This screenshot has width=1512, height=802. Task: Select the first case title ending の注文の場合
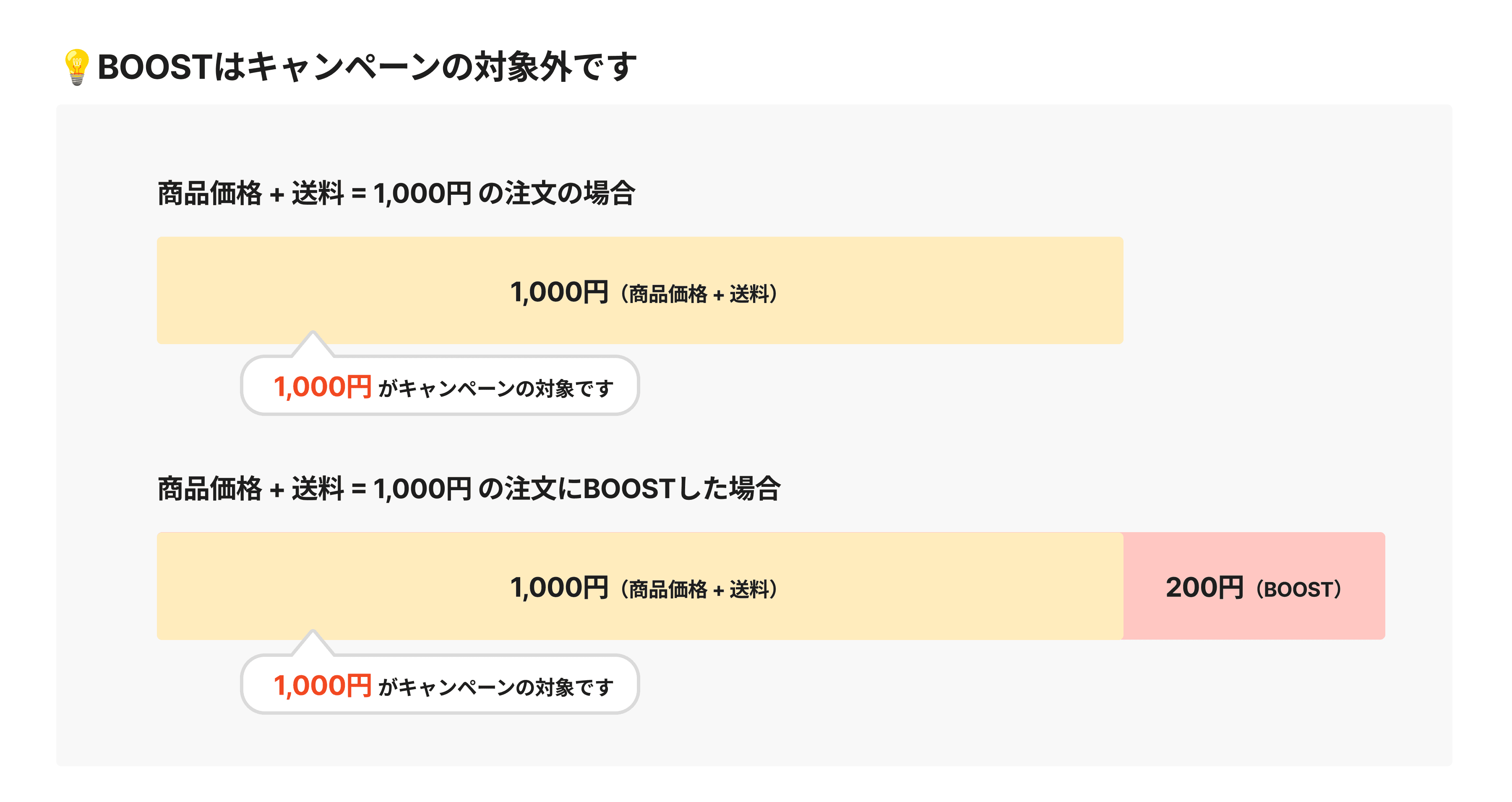tap(396, 193)
